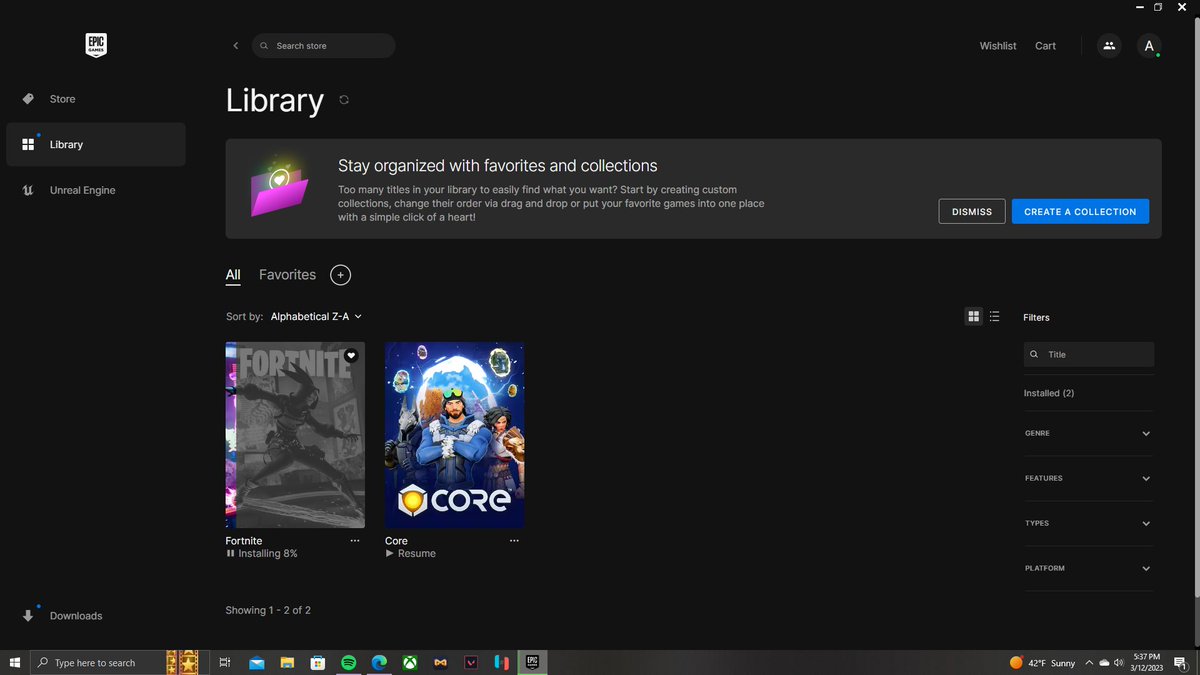Click Create a Collection button
Screen dimensions: 1200x675
coord(1080,211)
